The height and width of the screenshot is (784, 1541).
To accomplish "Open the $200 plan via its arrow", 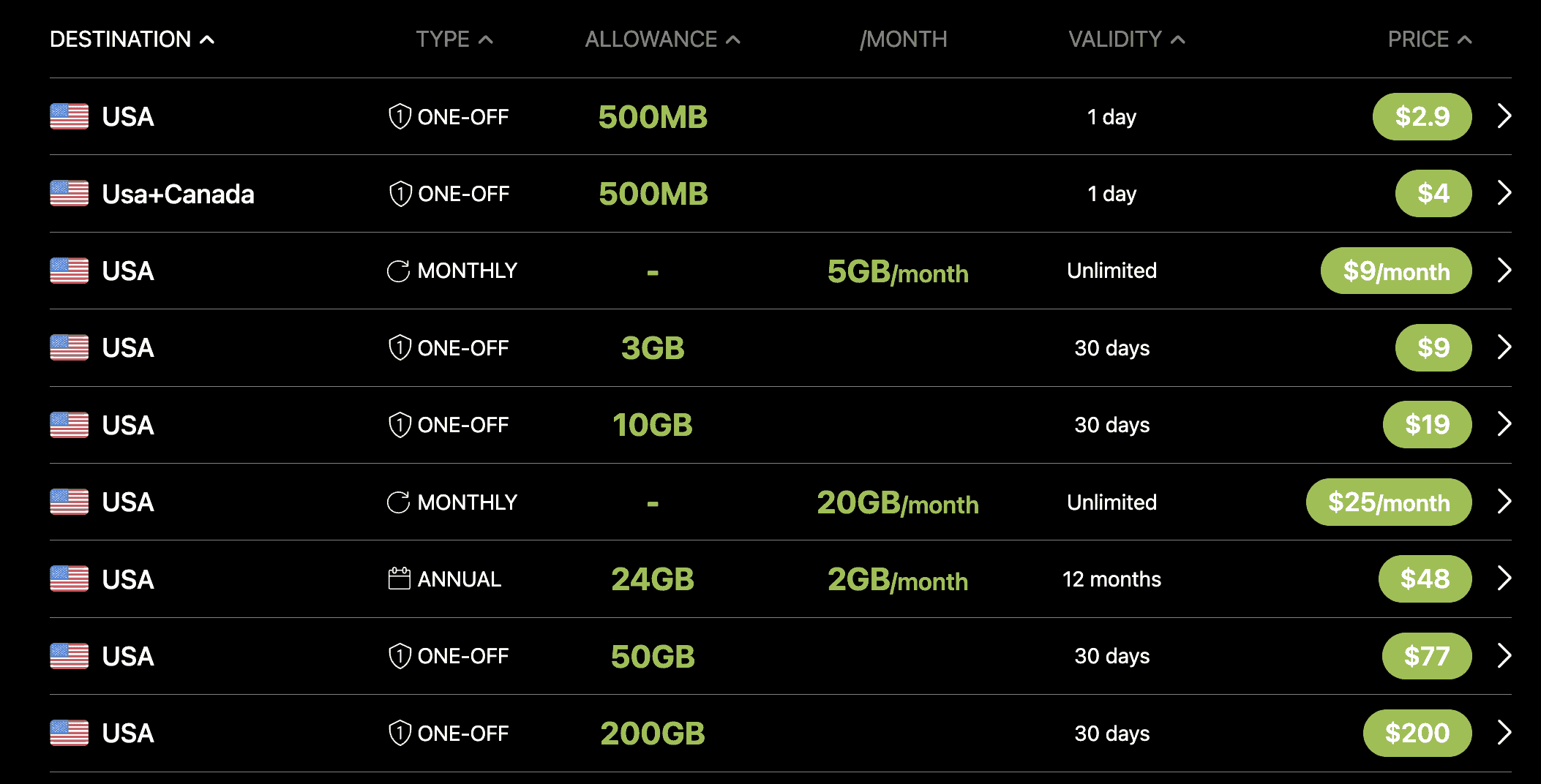I will pos(1504,733).
